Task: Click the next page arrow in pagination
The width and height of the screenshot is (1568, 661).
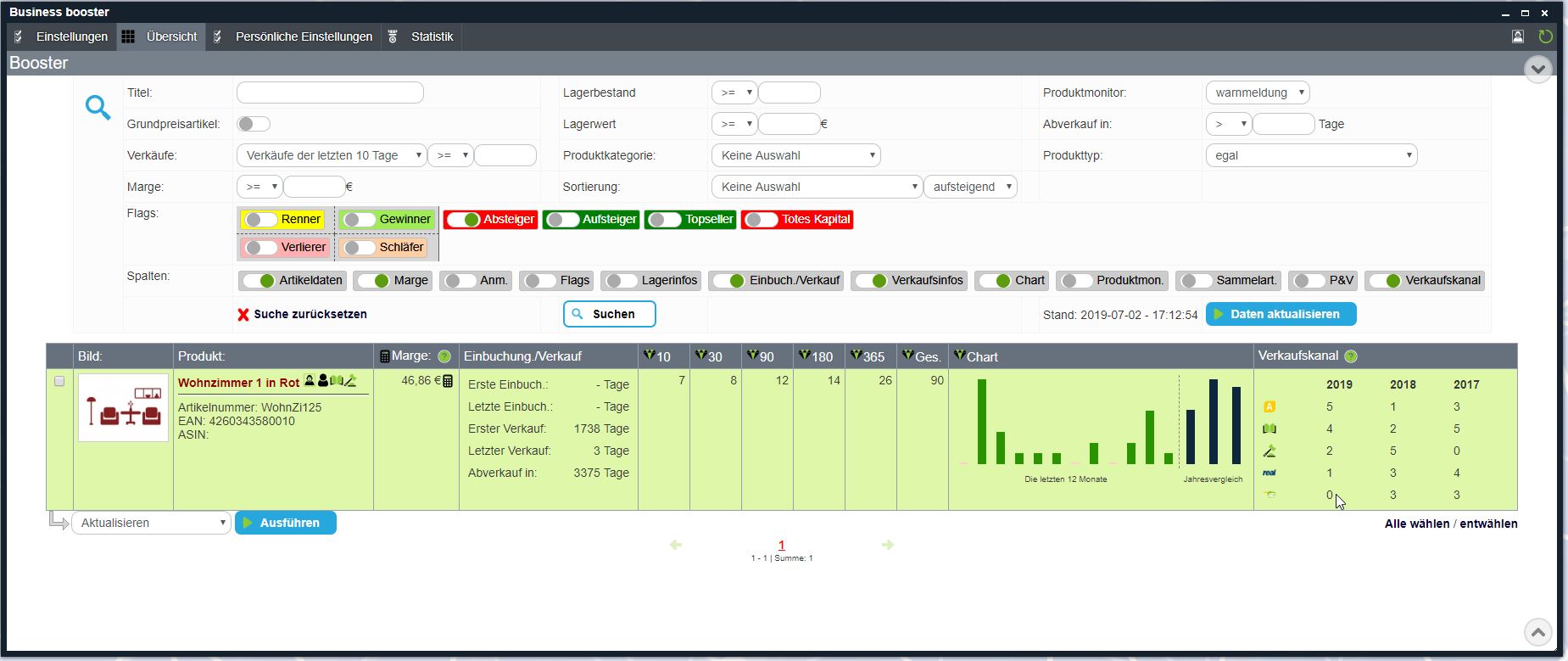Action: click(x=887, y=545)
